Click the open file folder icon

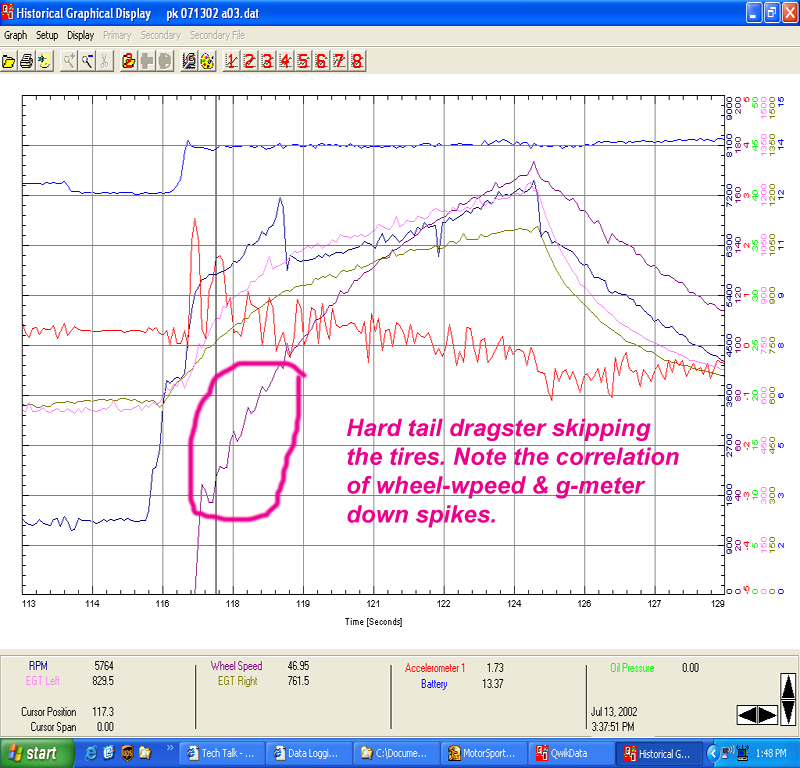10,61
